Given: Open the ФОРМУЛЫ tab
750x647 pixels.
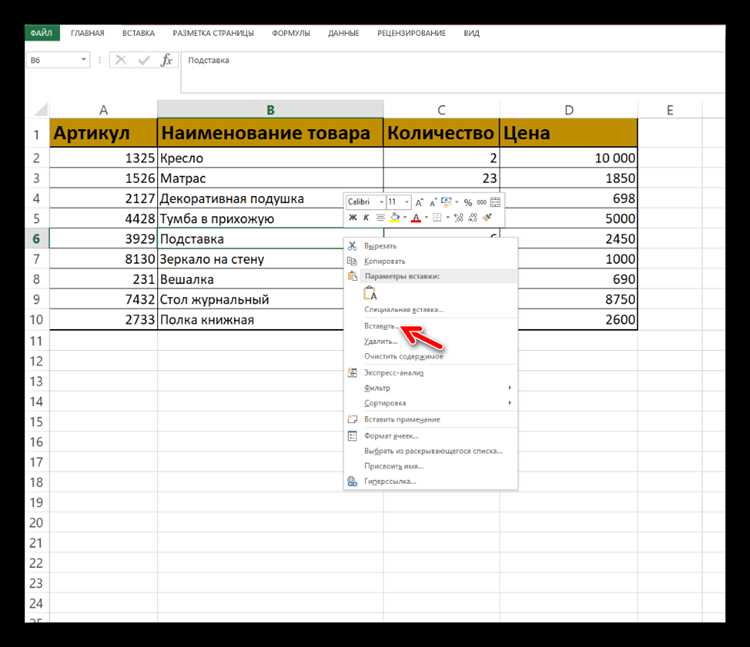Looking at the screenshot, I should (291, 33).
